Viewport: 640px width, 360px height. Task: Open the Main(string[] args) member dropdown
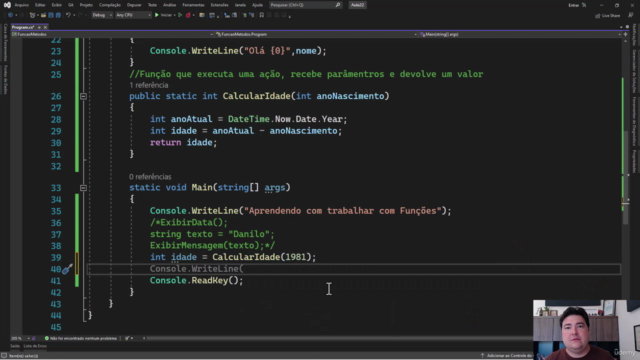tap(520, 34)
